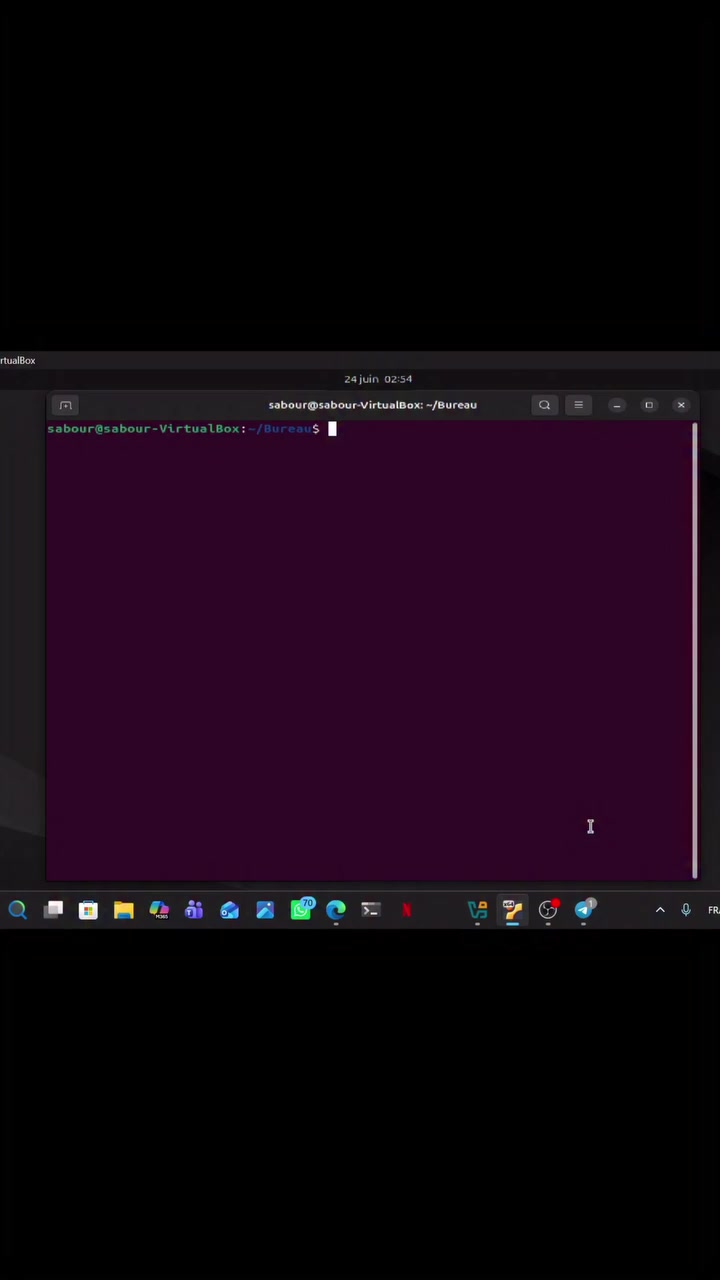Focus the terminal command prompt area
This screenshot has width=720, height=1280.
368,650
